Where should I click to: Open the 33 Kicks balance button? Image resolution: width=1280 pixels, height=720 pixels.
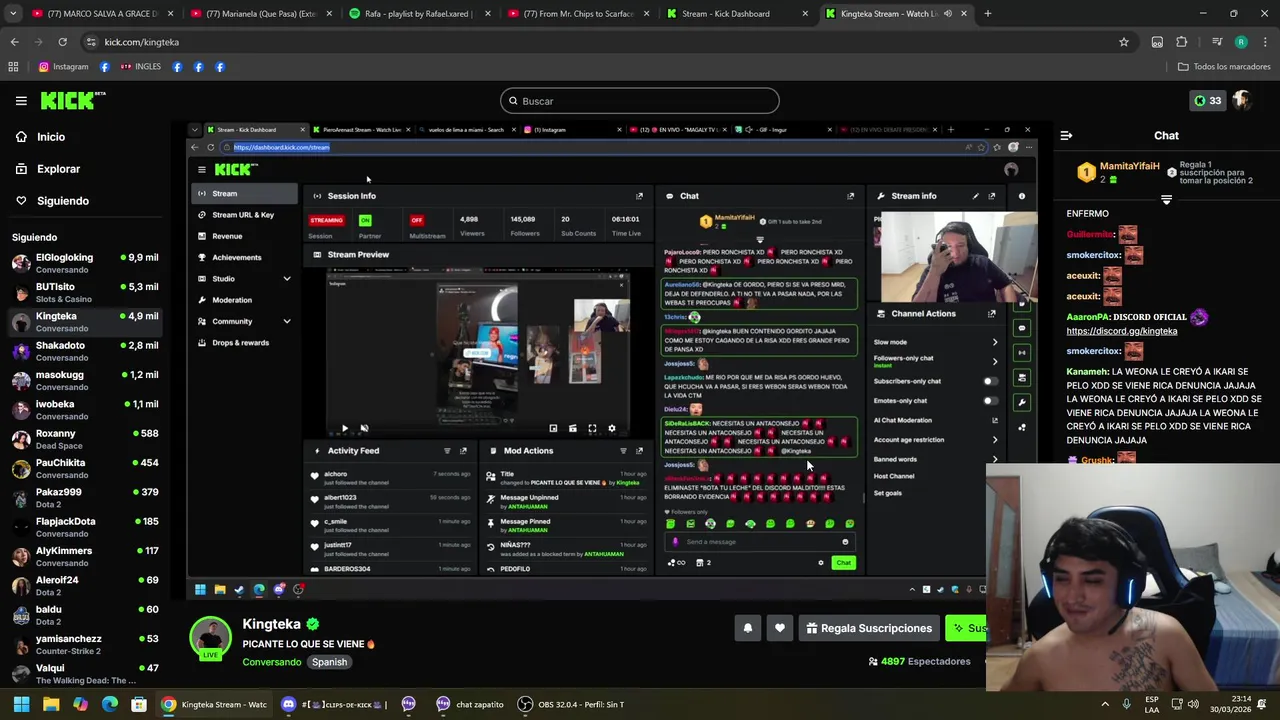pyautogui.click(x=1208, y=100)
